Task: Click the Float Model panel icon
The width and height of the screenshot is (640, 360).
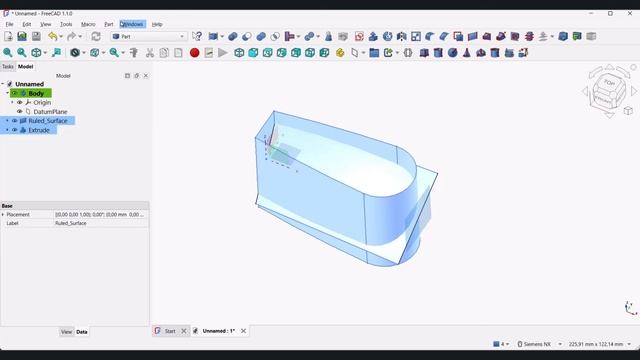Action: click(x=137, y=76)
